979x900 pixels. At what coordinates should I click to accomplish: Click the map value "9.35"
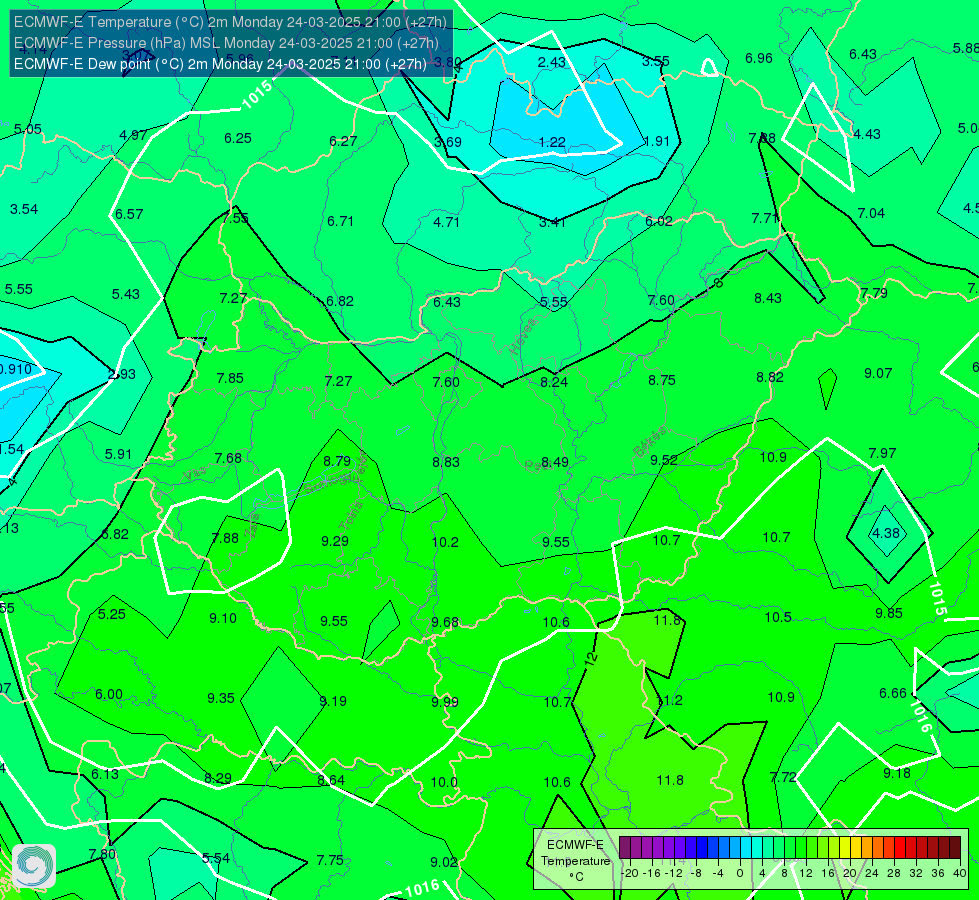(x=221, y=698)
